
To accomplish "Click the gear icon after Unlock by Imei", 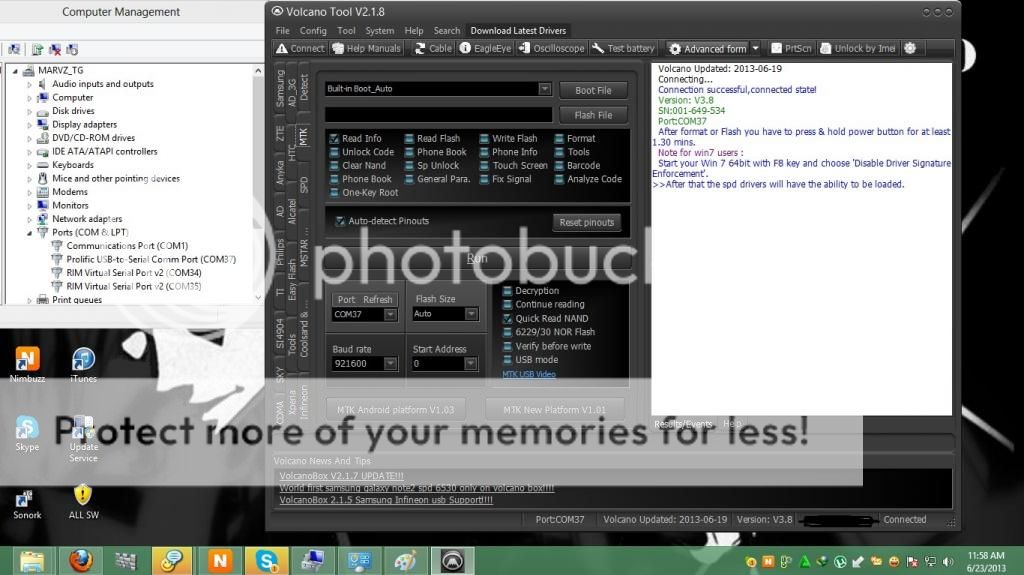I will click(x=910, y=48).
